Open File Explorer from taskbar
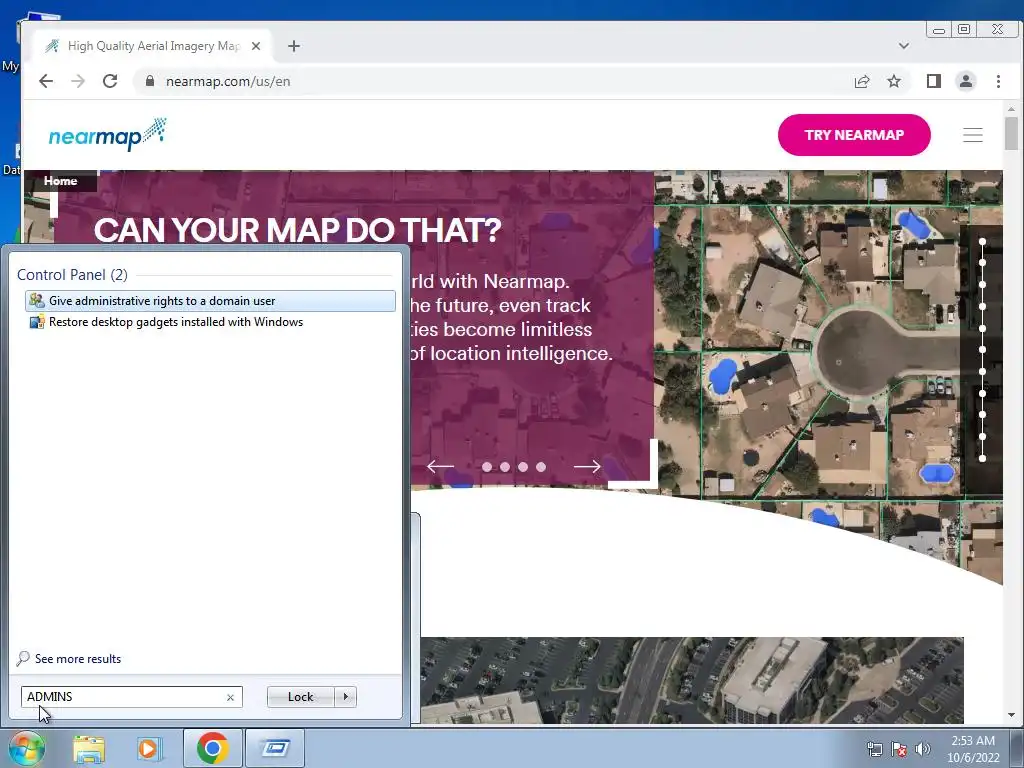 pos(89,748)
